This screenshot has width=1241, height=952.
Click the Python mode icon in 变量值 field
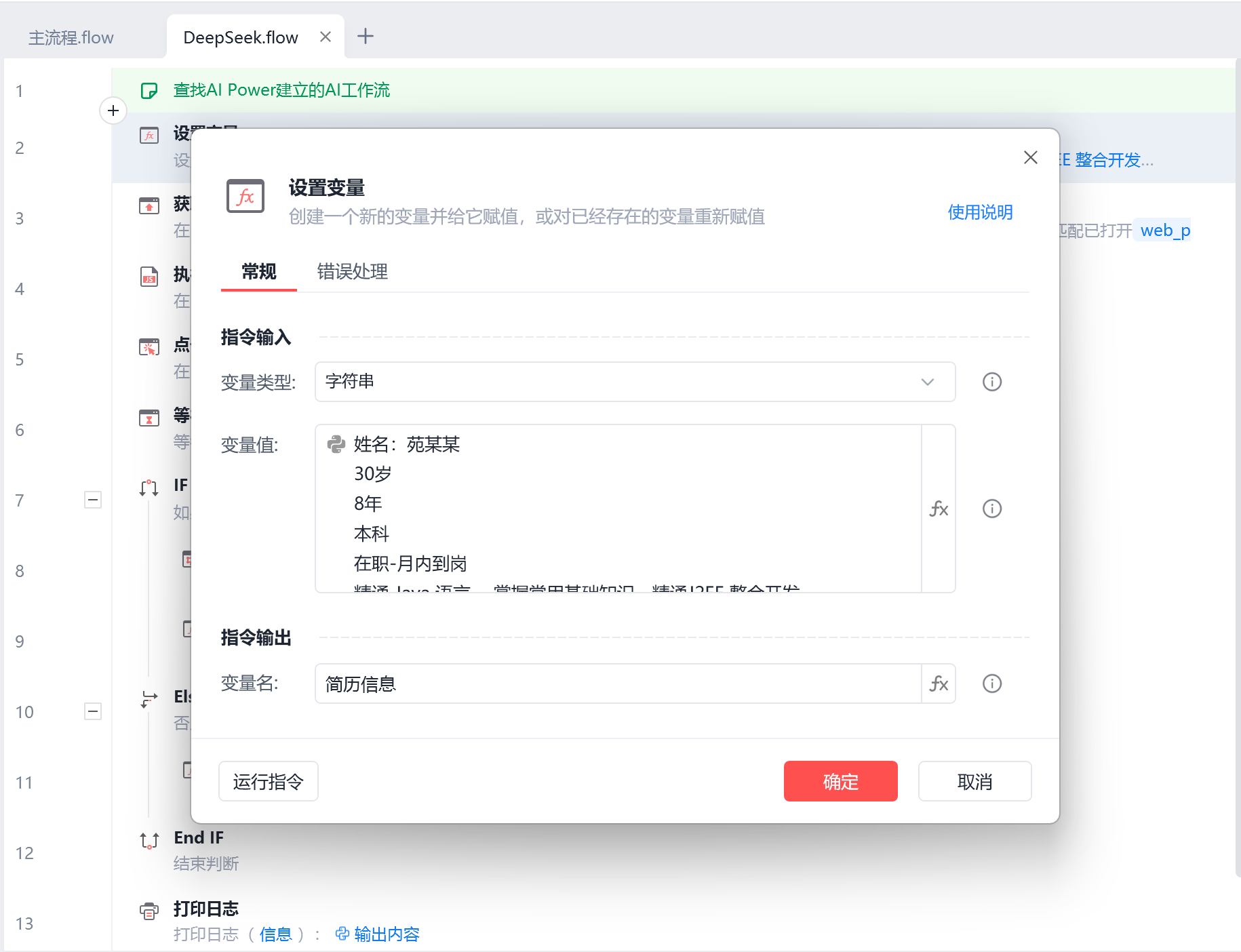pos(336,444)
